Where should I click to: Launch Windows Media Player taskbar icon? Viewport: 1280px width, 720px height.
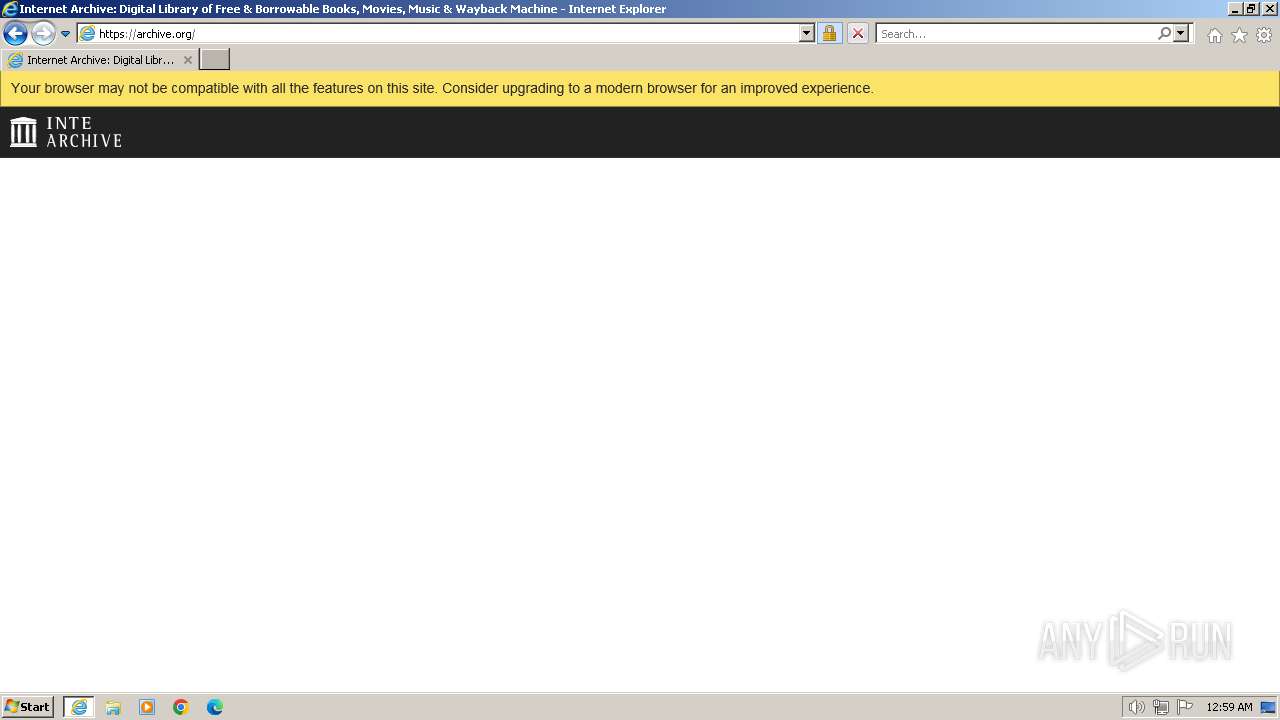click(147, 707)
